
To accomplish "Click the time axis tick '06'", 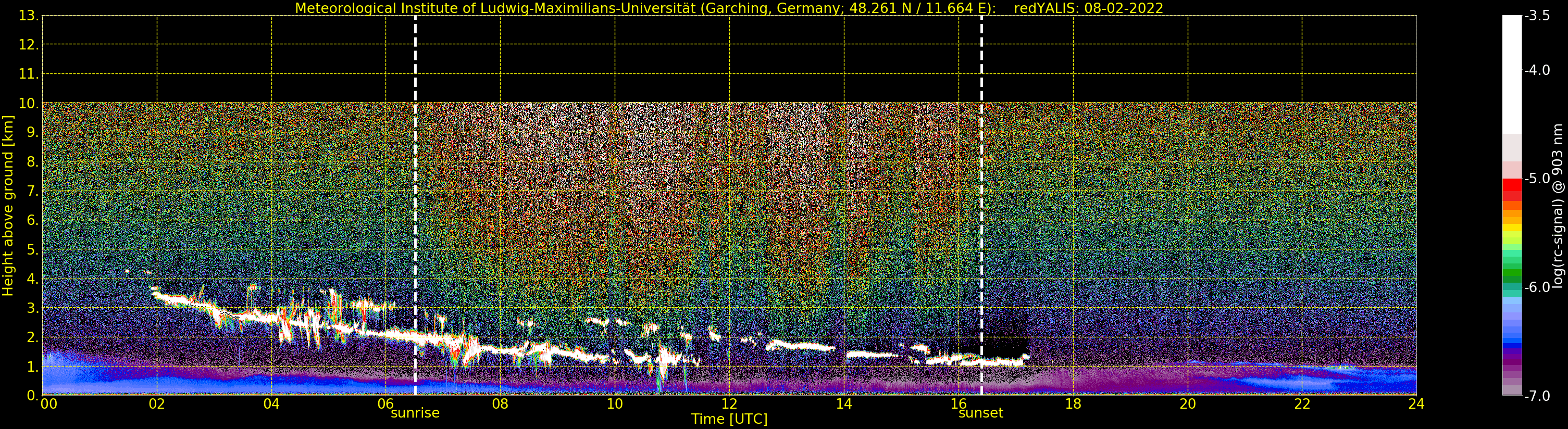I will pyautogui.click(x=385, y=403).
